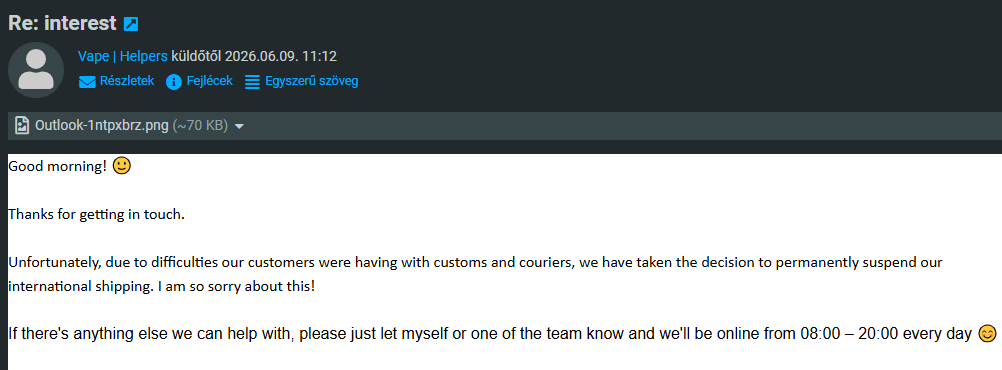Click the image file icon of attachment
The image size is (1002, 370).
(22, 125)
